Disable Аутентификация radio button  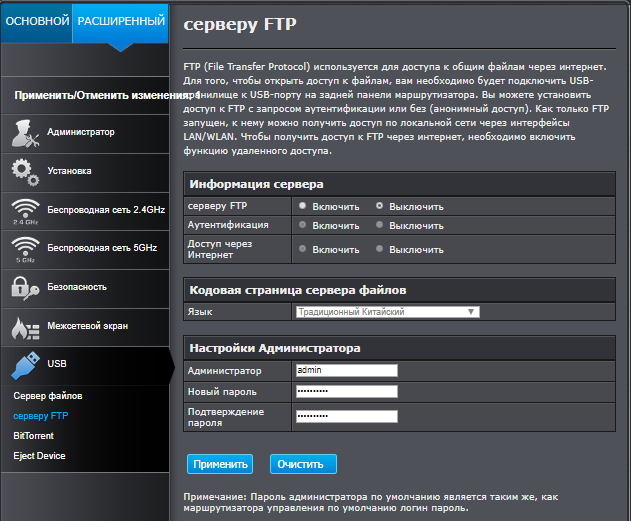pyautogui.click(x=379, y=225)
